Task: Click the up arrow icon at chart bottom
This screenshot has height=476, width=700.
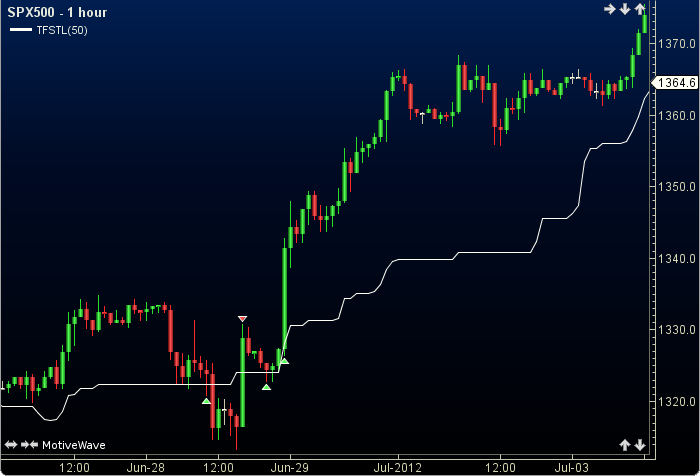Action: pyautogui.click(x=625, y=445)
